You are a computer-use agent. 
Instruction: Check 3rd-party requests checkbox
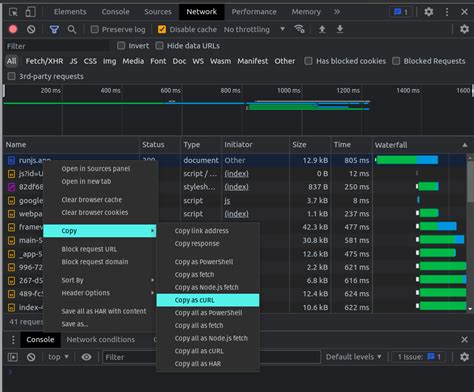click(x=11, y=76)
